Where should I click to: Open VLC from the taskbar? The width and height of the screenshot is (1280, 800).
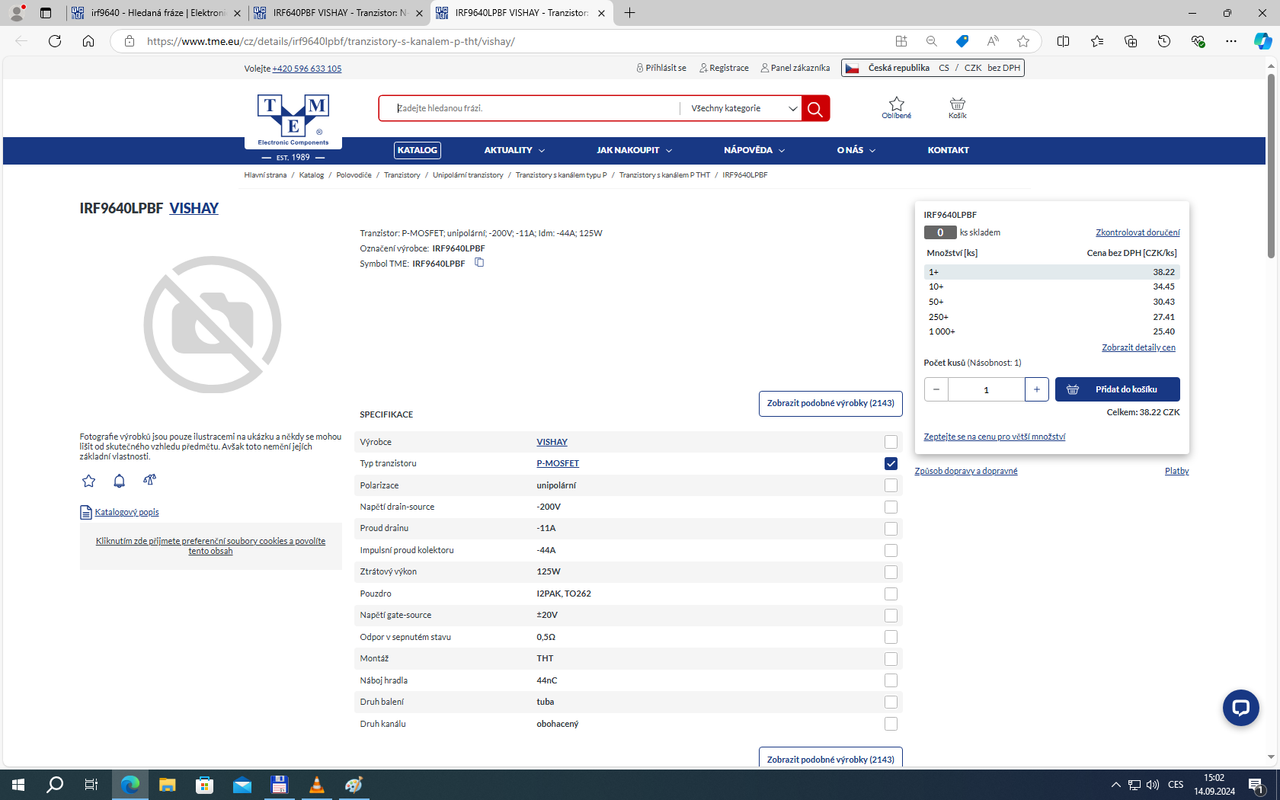(316, 785)
